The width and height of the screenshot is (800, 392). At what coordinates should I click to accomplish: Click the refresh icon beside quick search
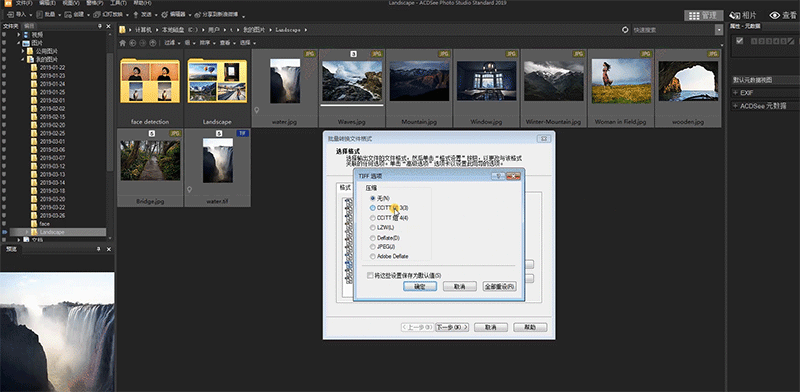[625, 30]
